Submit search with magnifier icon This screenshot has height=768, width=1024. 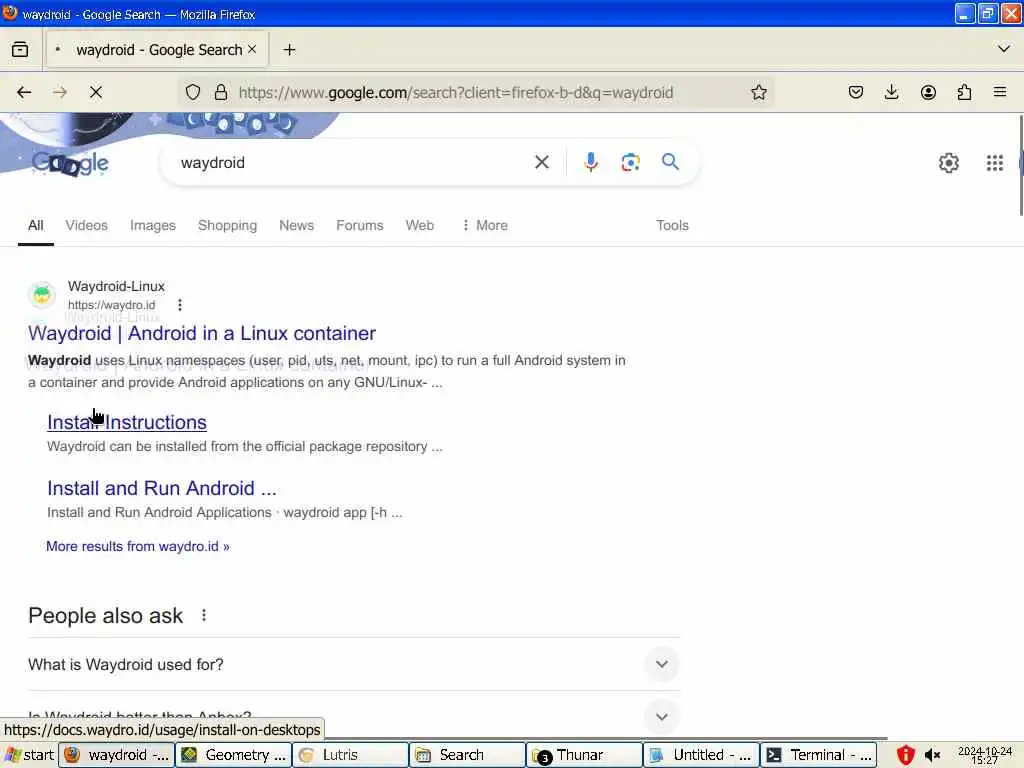670,161
